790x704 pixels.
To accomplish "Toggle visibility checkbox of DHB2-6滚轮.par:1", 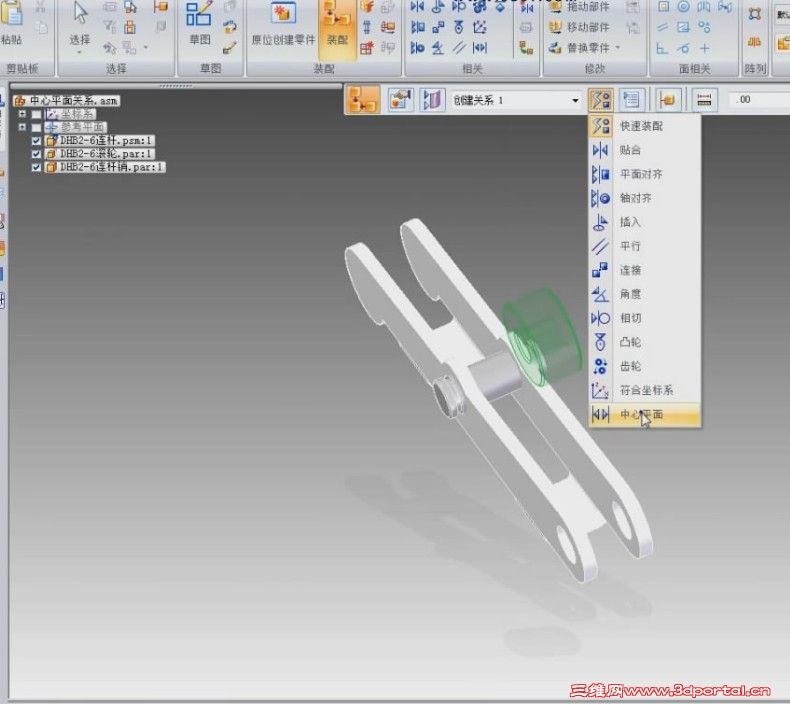I will (x=36, y=154).
